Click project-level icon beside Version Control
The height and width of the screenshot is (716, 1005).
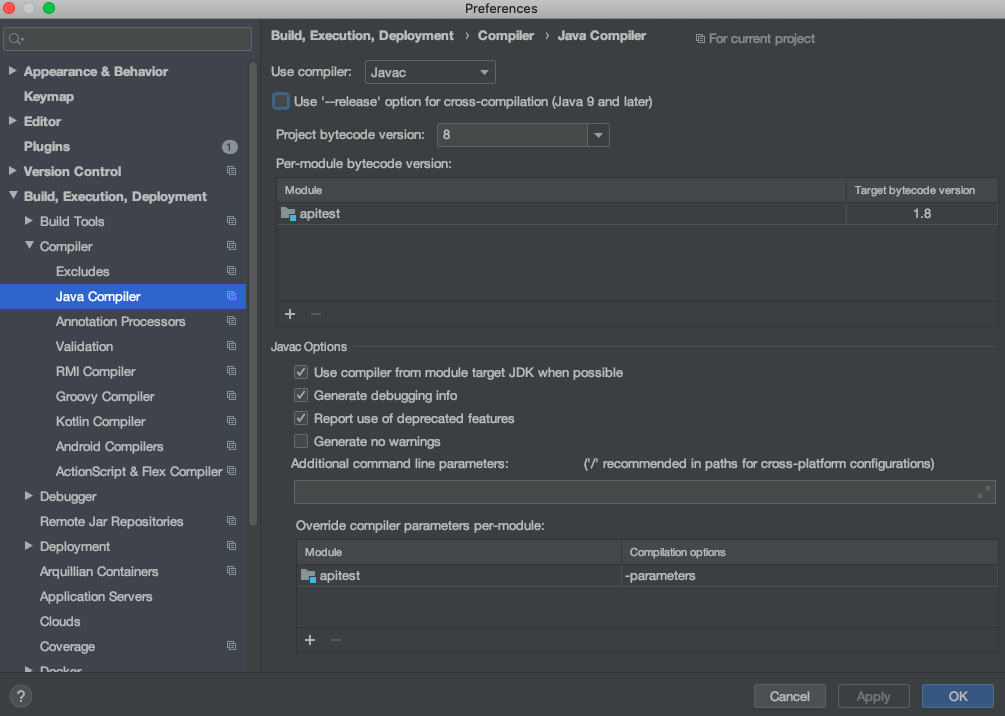click(x=231, y=171)
